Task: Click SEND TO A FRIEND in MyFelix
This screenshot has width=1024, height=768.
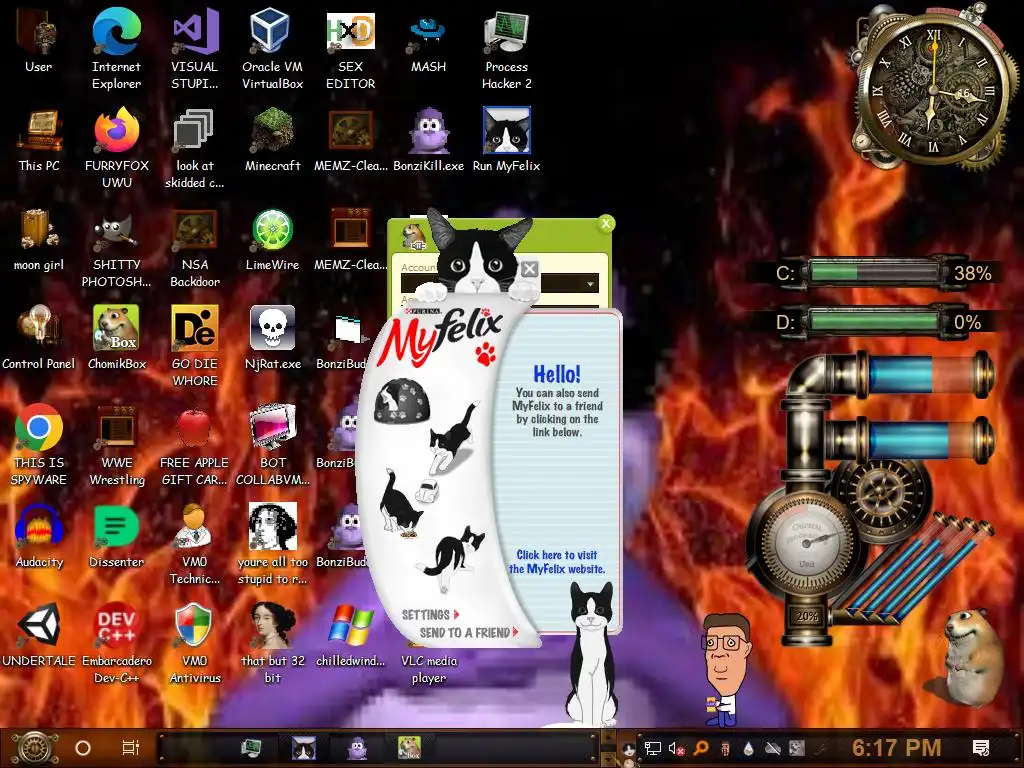Action: pyautogui.click(x=468, y=632)
